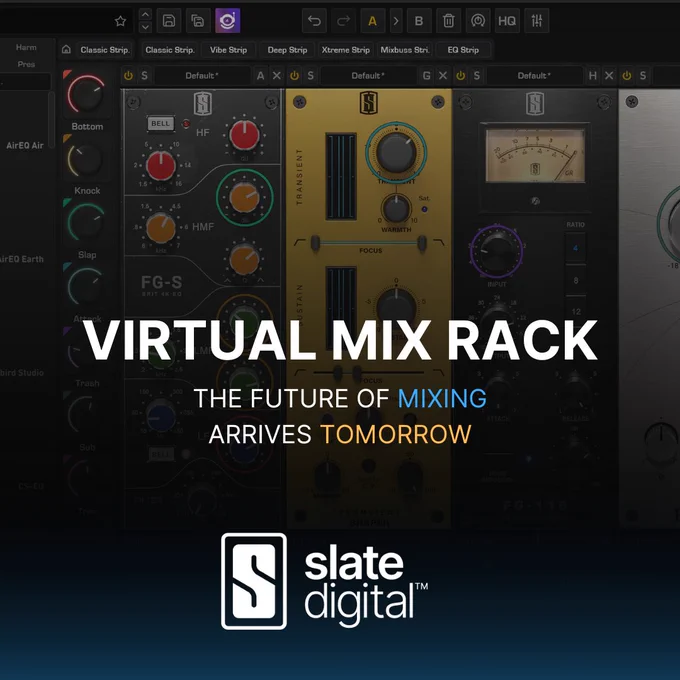Click the purple-ringed Input knob
The height and width of the screenshot is (680, 680).
pyautogui.click(x=496, y=251)
